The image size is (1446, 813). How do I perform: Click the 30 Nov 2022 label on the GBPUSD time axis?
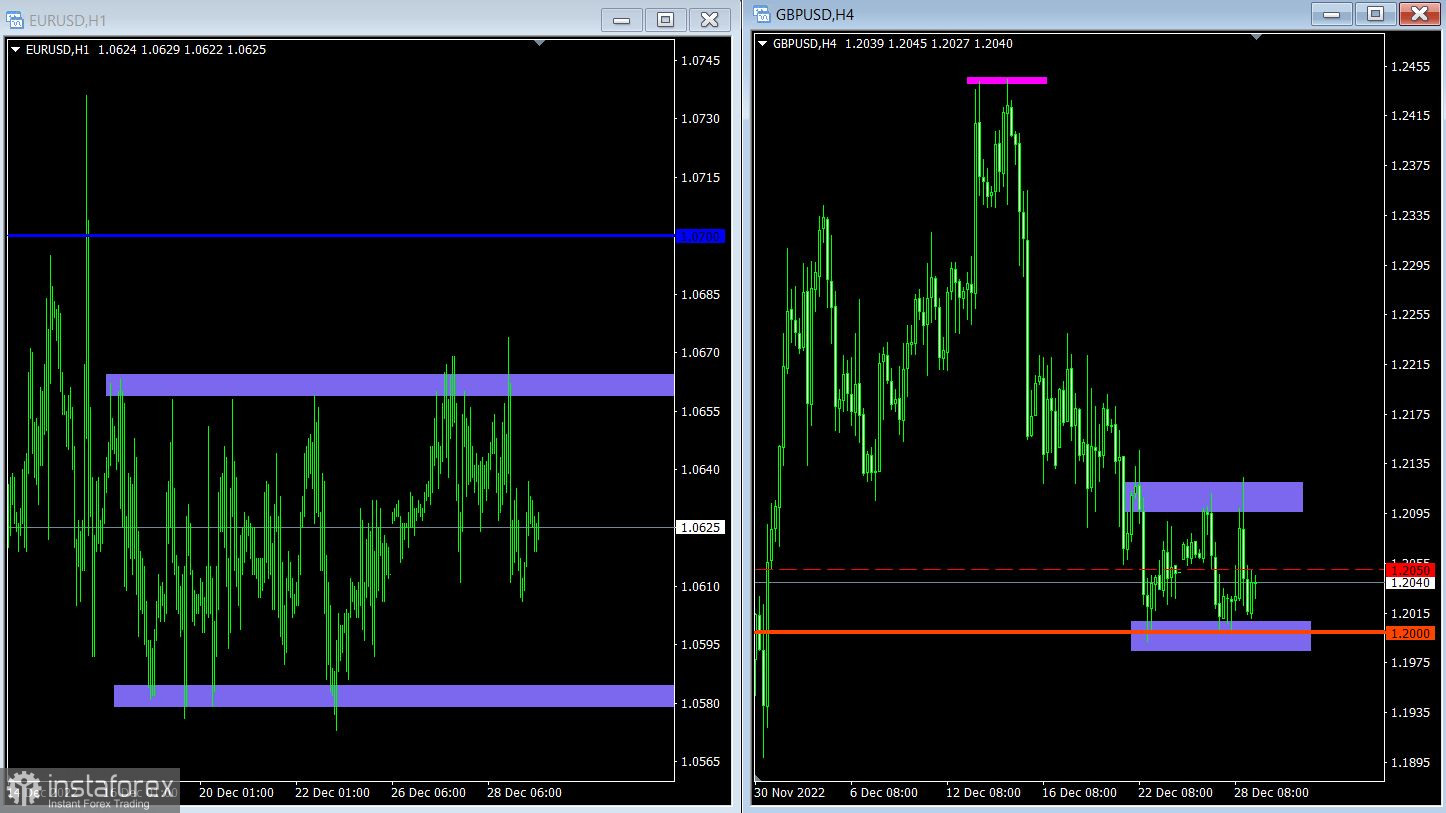[790, 792]
